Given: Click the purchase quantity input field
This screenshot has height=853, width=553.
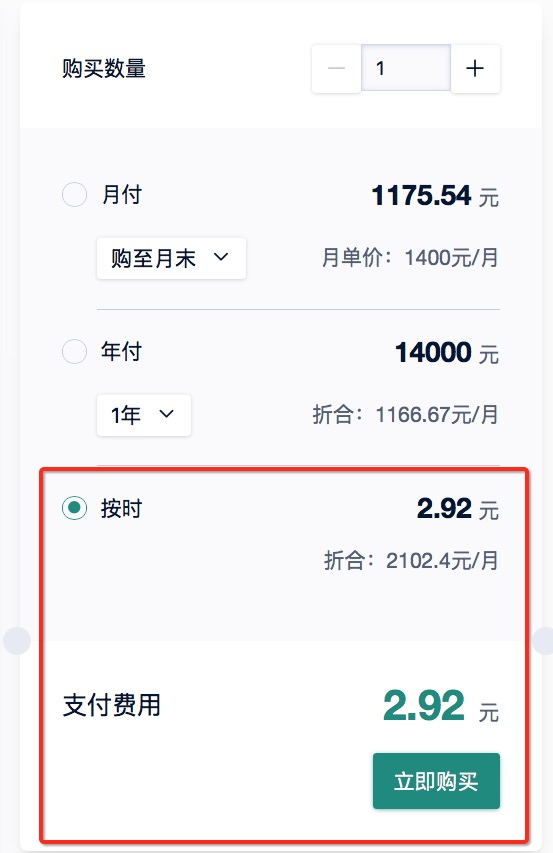Looking at the screenshot, I should pyautogui.click(x=406, y=69).
